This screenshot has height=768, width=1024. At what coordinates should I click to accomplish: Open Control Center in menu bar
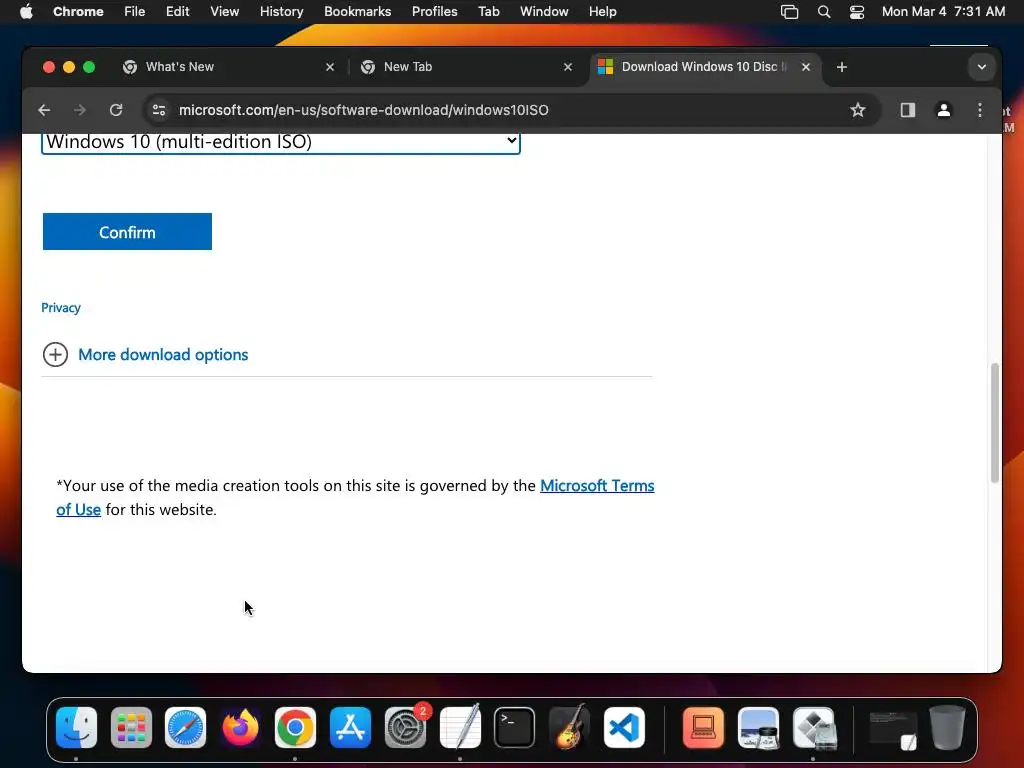point(857,12)
